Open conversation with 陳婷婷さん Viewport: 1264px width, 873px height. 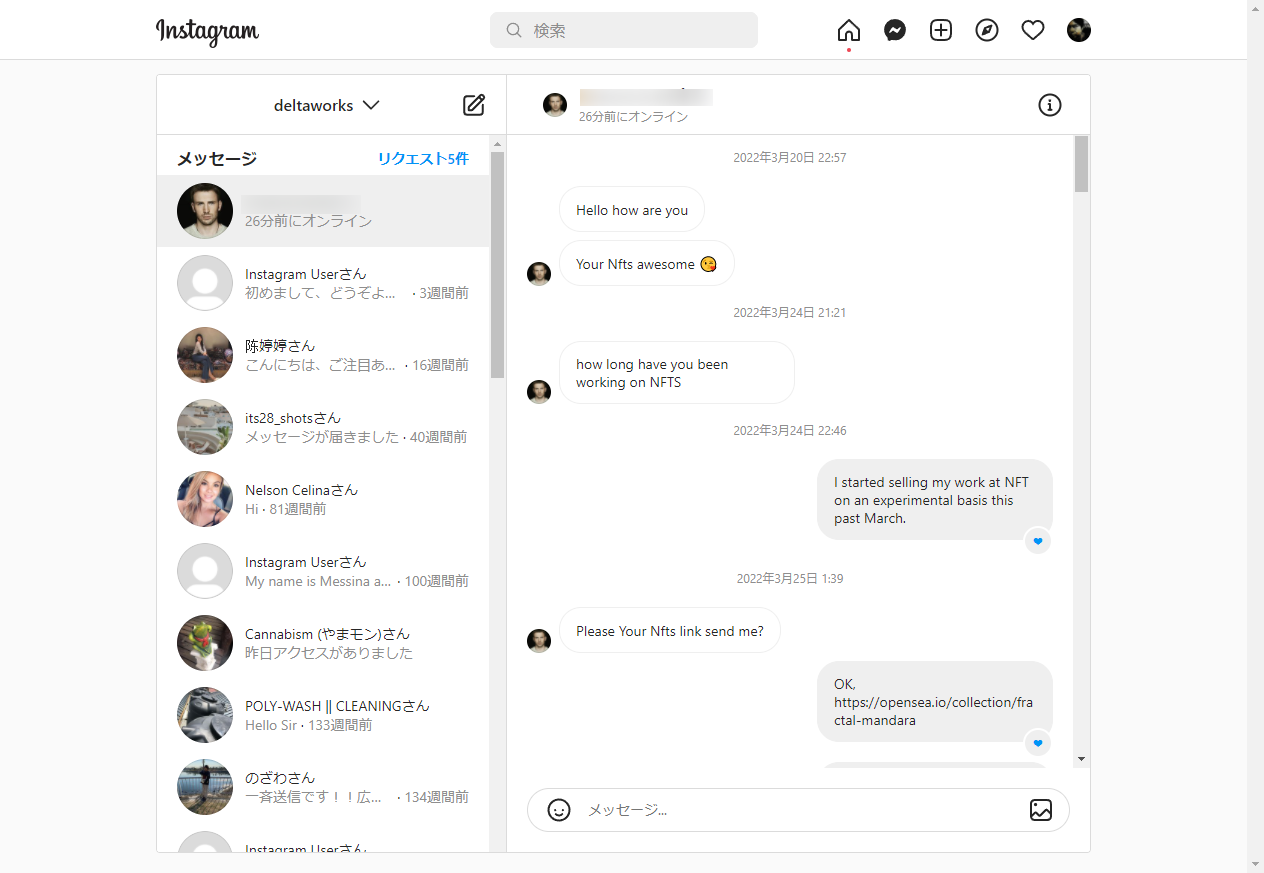click(323, 355)
